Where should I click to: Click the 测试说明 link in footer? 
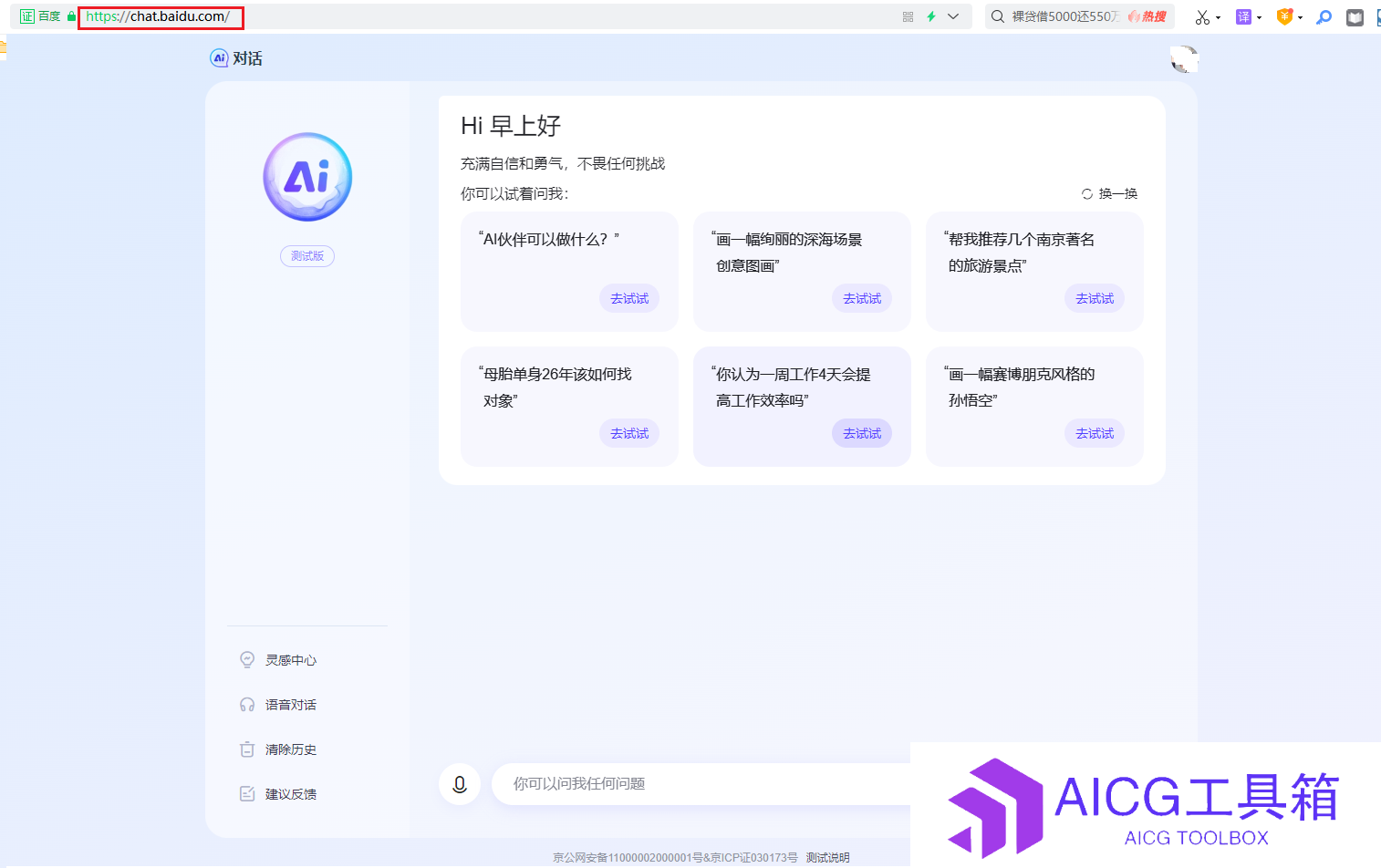coord(827,858)
